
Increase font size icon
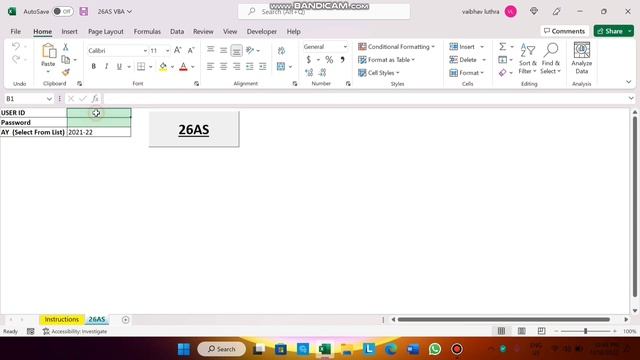click(x=178, y=50)
